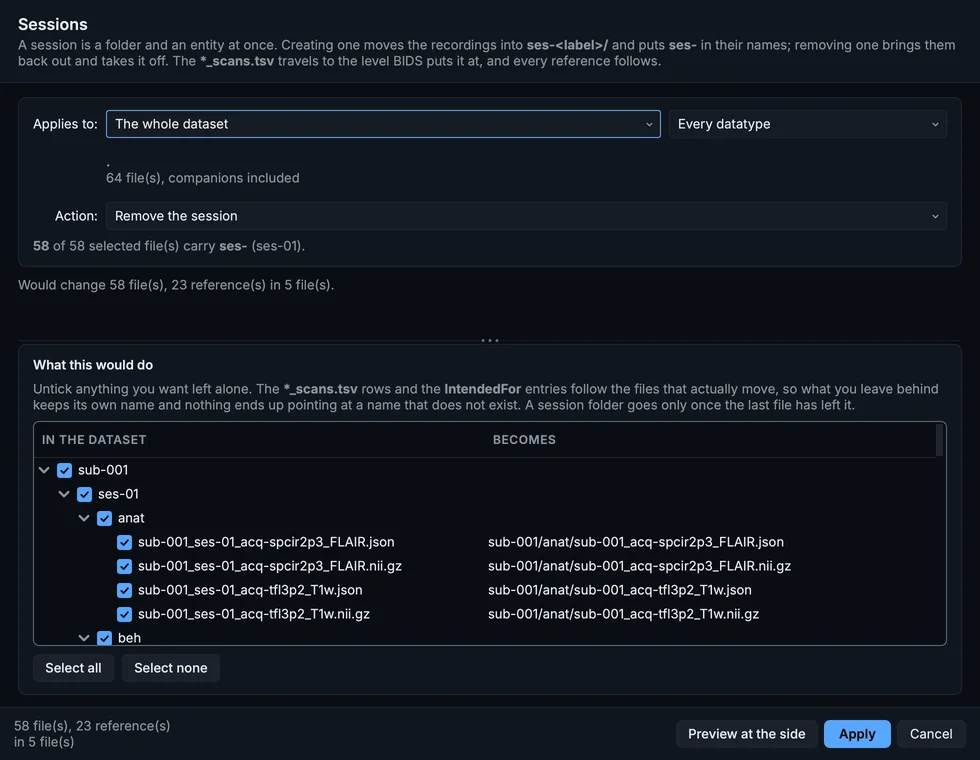Select file sub-001_ses-01_acq-spcir2p3_FLAIR.json
Image resolution: width=980 pixels, height=760 pixels.
pyautogui.click(x=266, y=542)
